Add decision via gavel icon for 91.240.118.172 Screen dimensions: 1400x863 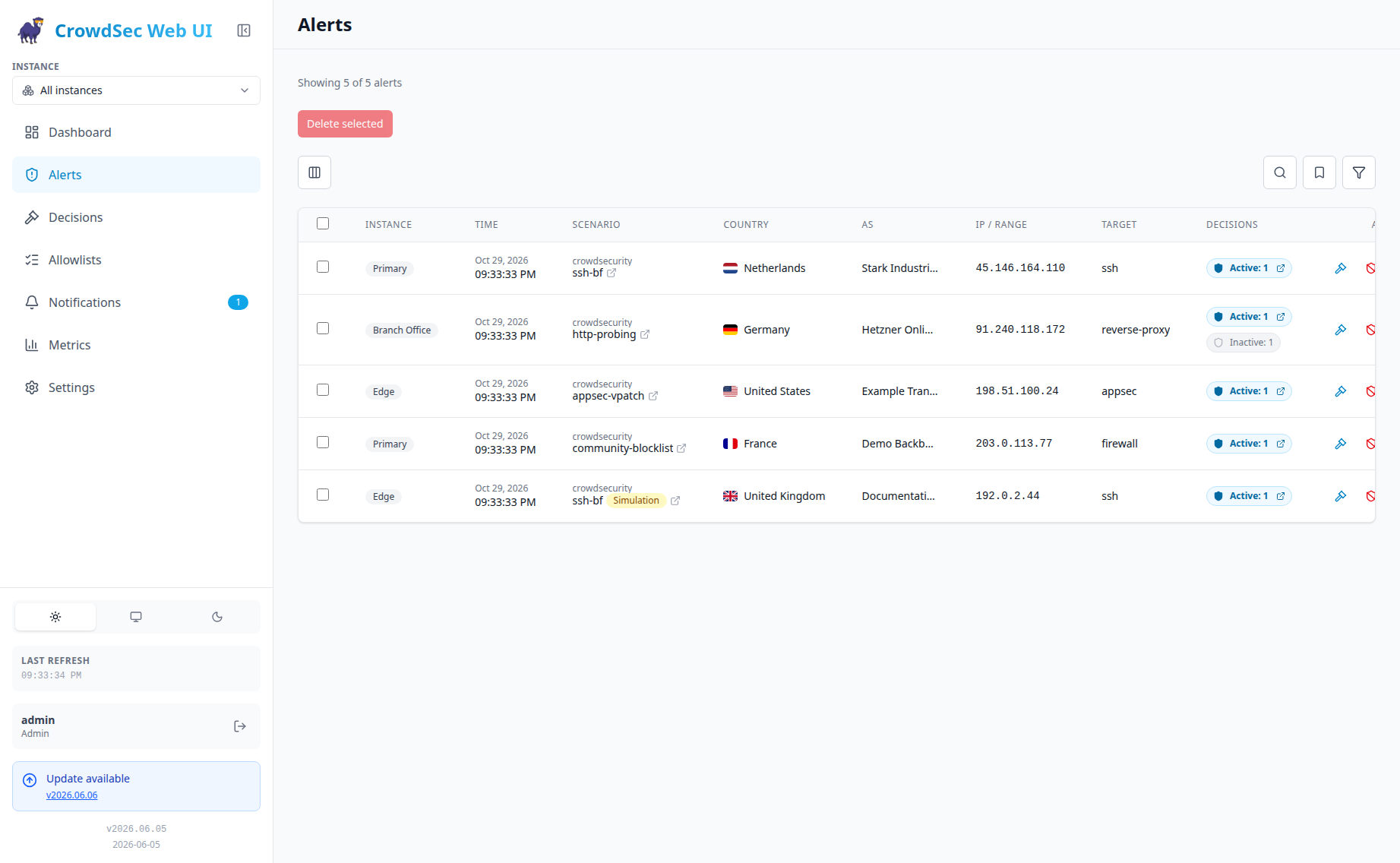tap(1341, 330)
